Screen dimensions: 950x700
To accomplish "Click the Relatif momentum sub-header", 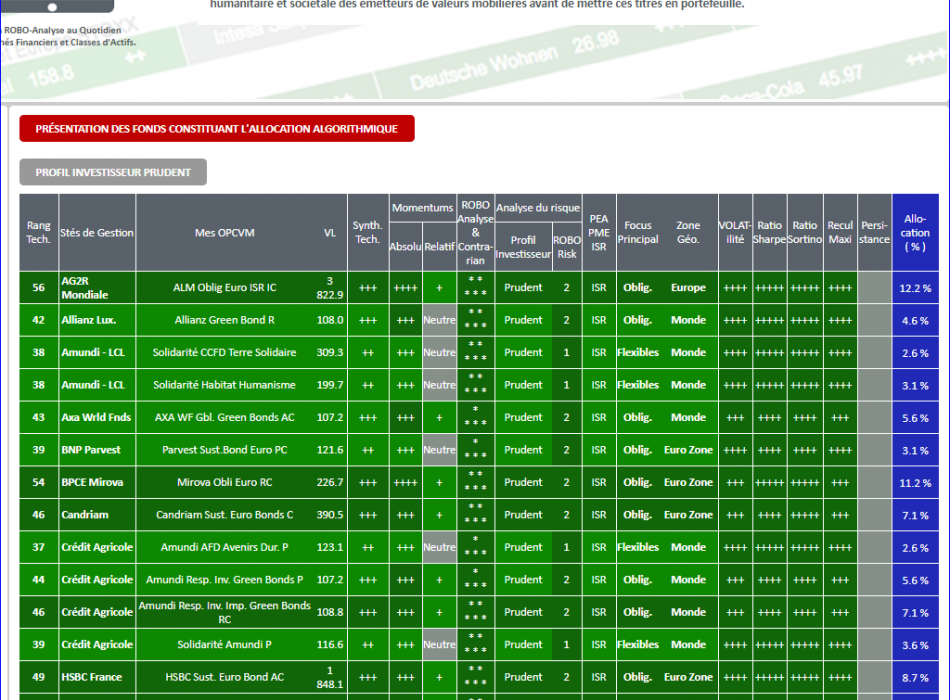I will pyautogui.click(x=439, y=247).
